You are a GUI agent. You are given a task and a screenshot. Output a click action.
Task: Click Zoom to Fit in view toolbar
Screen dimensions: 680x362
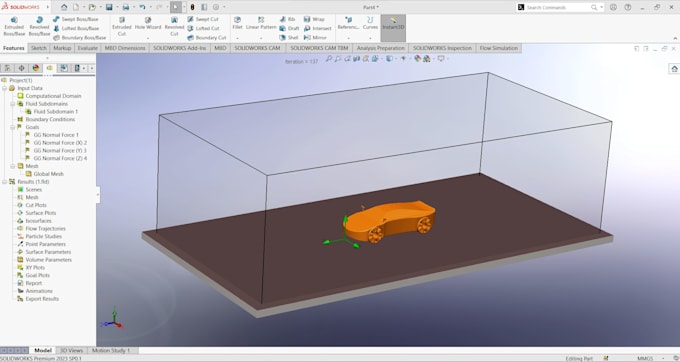click(x=329, y=59)
